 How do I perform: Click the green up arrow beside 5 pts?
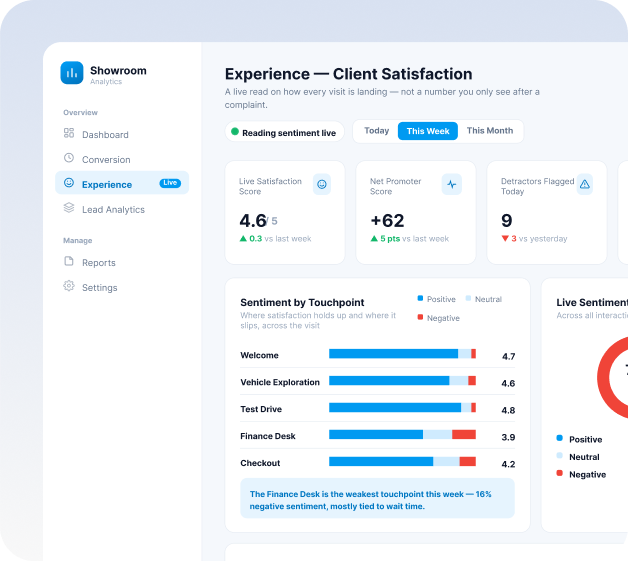pyautogui.click(x=374, y=239)
